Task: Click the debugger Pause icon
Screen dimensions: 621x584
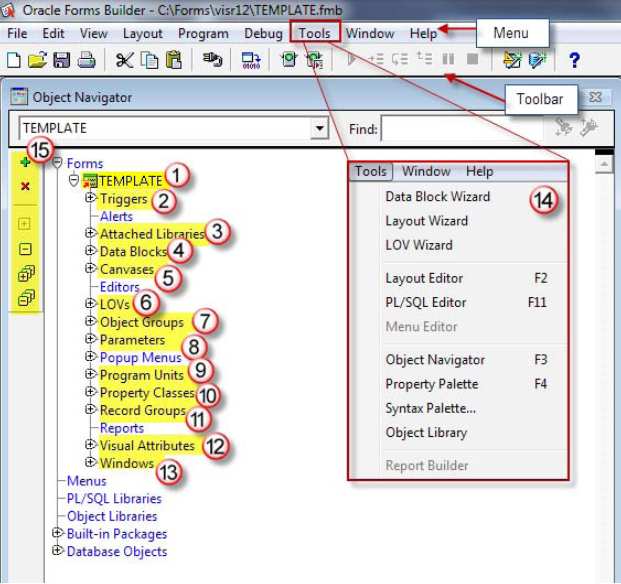Action: coord(448,59)
